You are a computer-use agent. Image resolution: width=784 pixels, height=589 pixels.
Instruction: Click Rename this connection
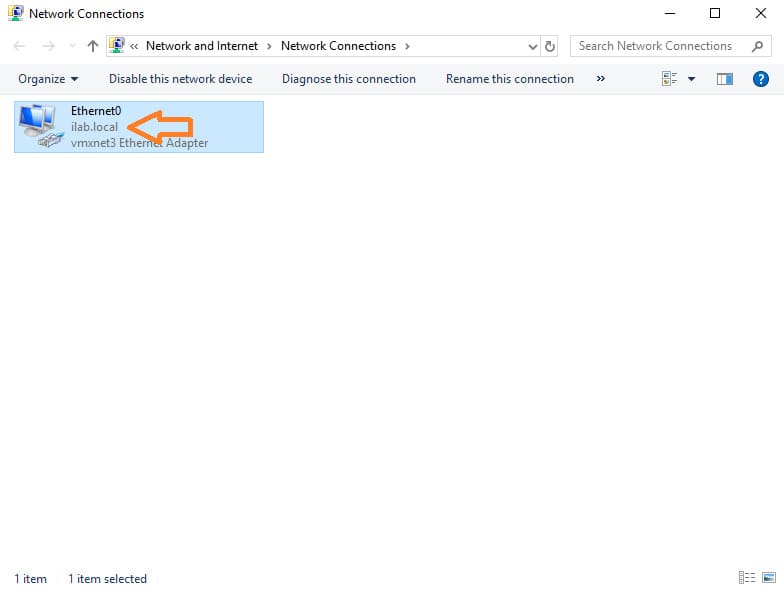(x=509, y=79)
